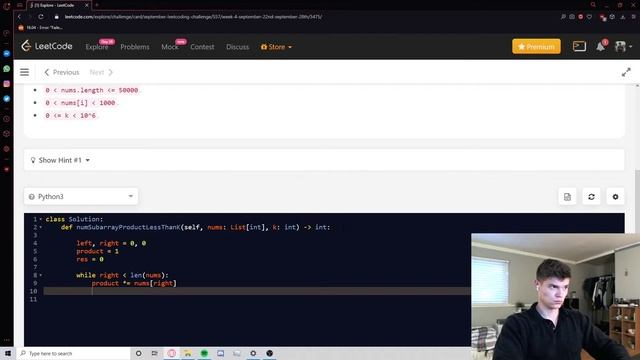Open the hamburger sidebar menu
This screenshot has height=360, width=640.
(24, 72)
